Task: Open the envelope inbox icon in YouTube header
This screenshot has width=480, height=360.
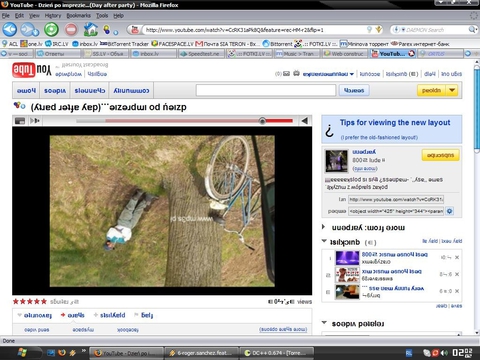Action: click(x=286, y=74)
